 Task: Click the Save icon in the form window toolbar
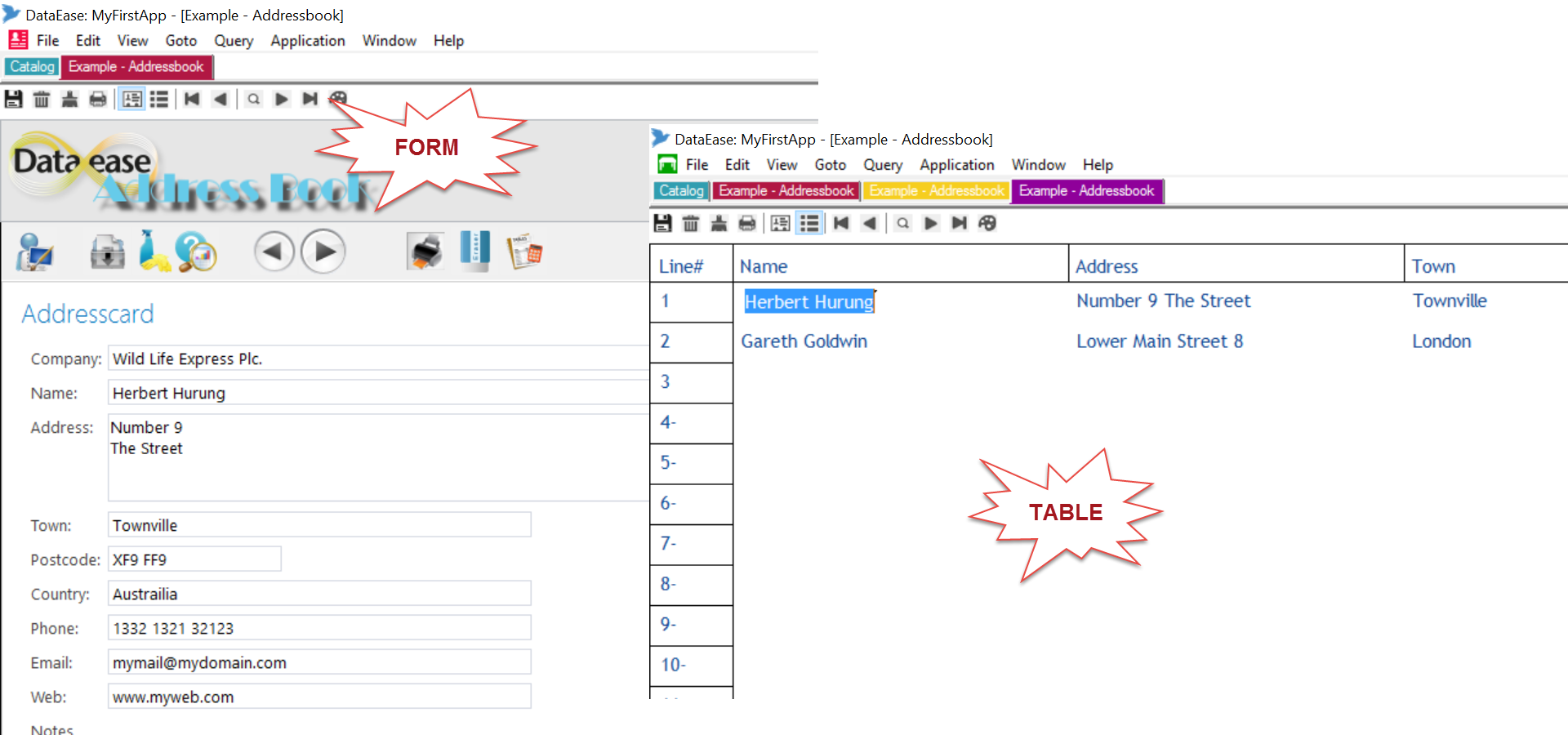click(x=14, y=100)
